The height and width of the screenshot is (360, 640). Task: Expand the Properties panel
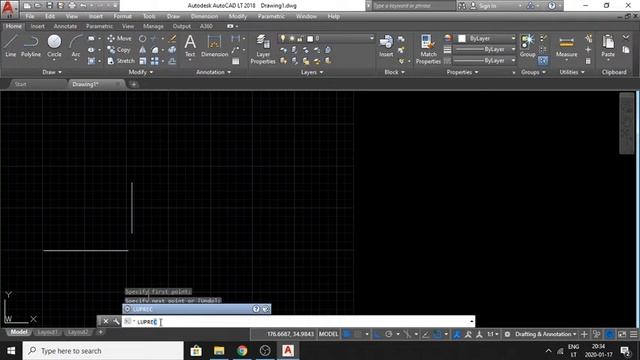462,72
